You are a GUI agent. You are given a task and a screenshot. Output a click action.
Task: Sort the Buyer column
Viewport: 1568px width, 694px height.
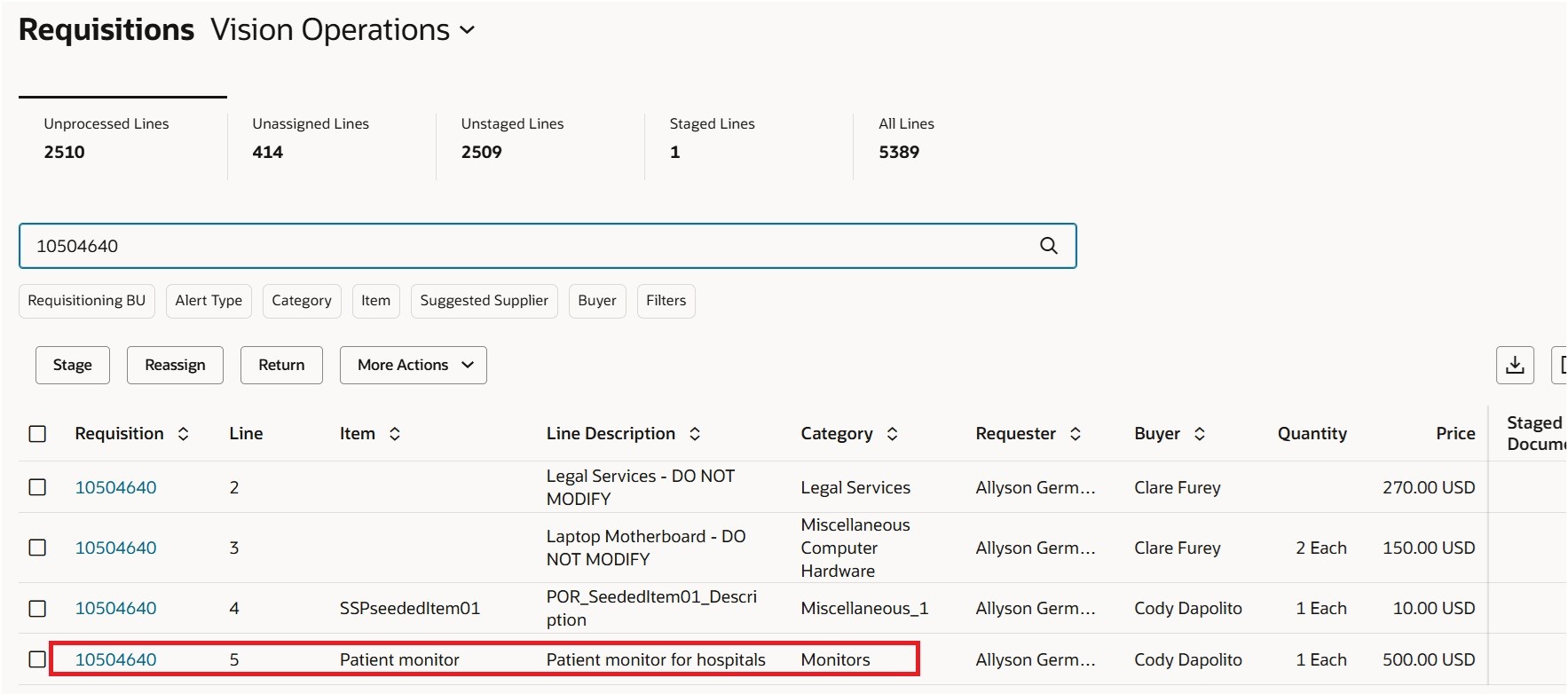[1199, 434]
